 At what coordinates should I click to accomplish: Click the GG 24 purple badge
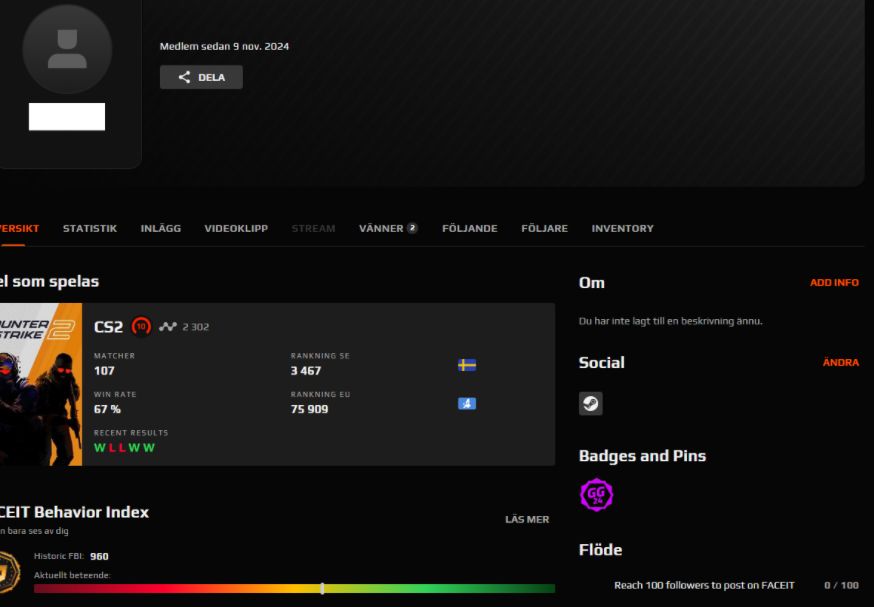pyautogui.click(x=596, y=495)
